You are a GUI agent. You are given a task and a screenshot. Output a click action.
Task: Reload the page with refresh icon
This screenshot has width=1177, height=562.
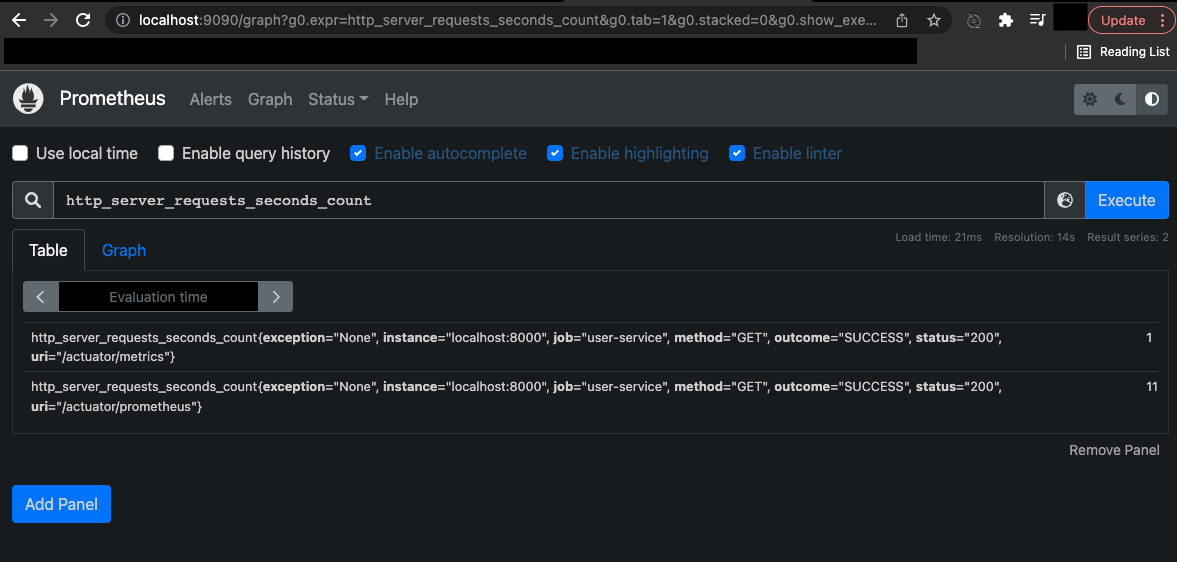pos(83,20)
